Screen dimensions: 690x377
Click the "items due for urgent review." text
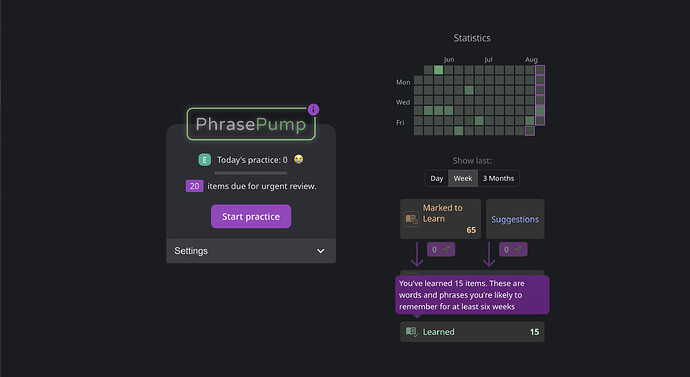262,186
